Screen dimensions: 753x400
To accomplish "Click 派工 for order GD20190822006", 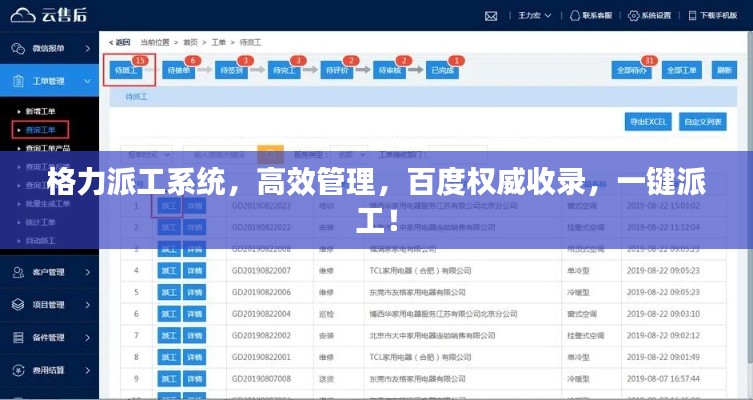I will click(169, 292).
